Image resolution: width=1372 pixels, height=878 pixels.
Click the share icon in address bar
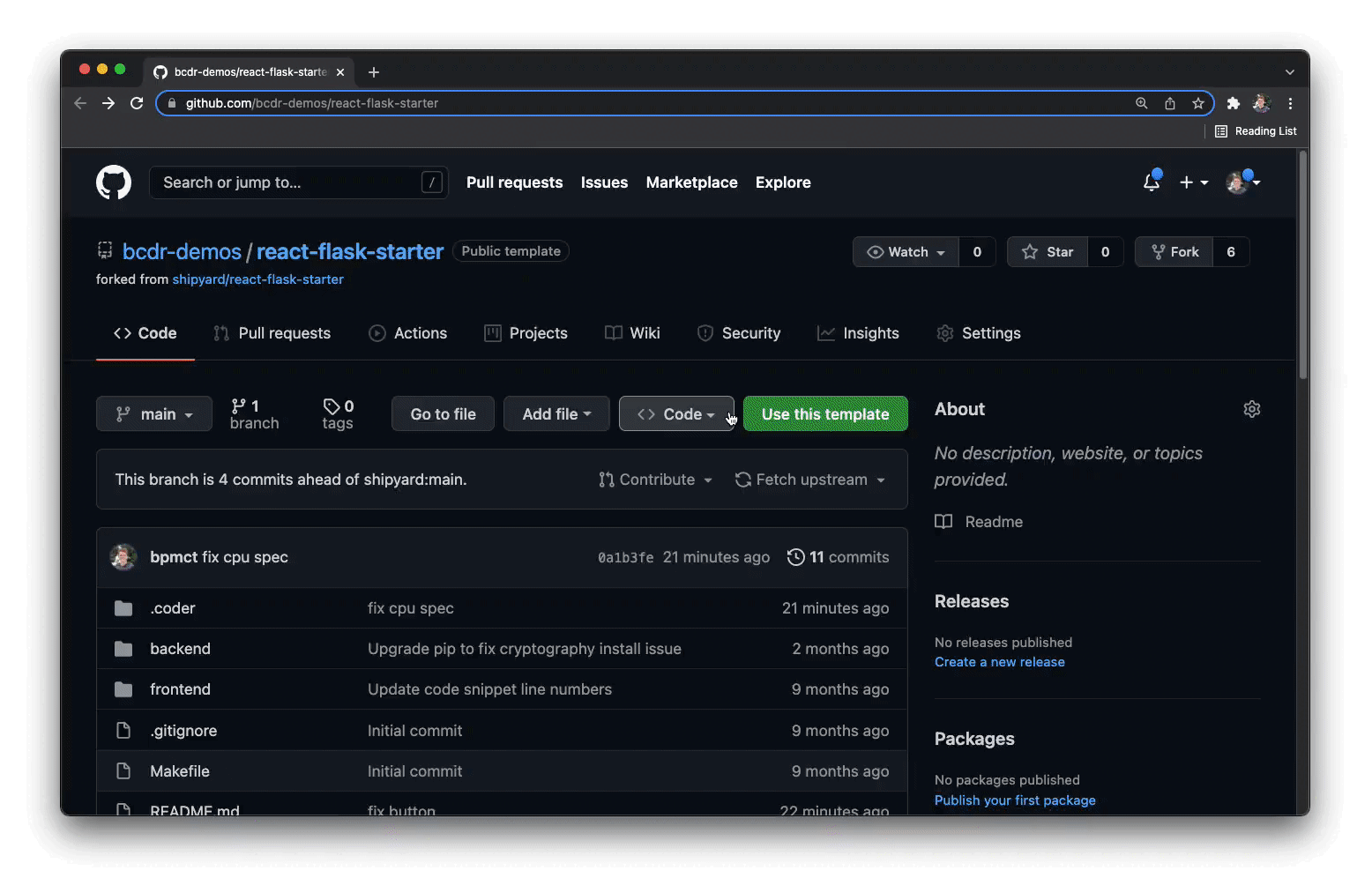1170,103
